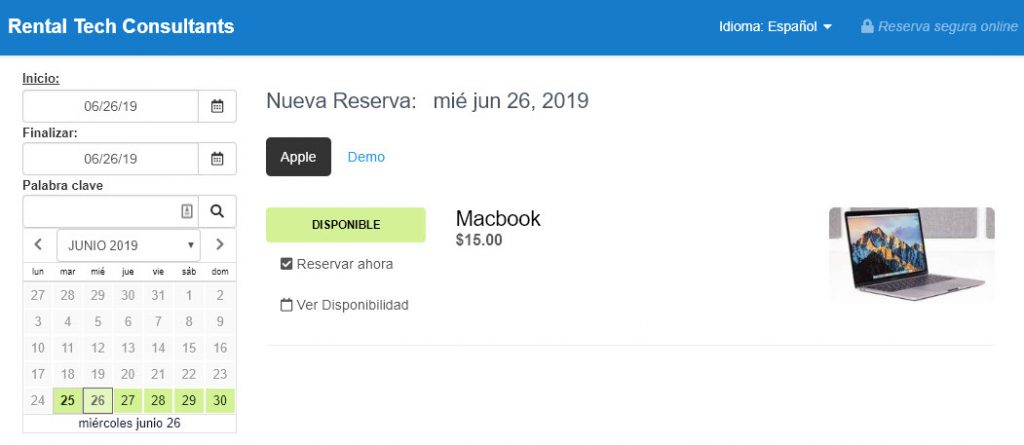The height and width of the screenshot is (445, 1024).
Task: Click the keyword search magnifier icon
Action: [x=217, y=211]
